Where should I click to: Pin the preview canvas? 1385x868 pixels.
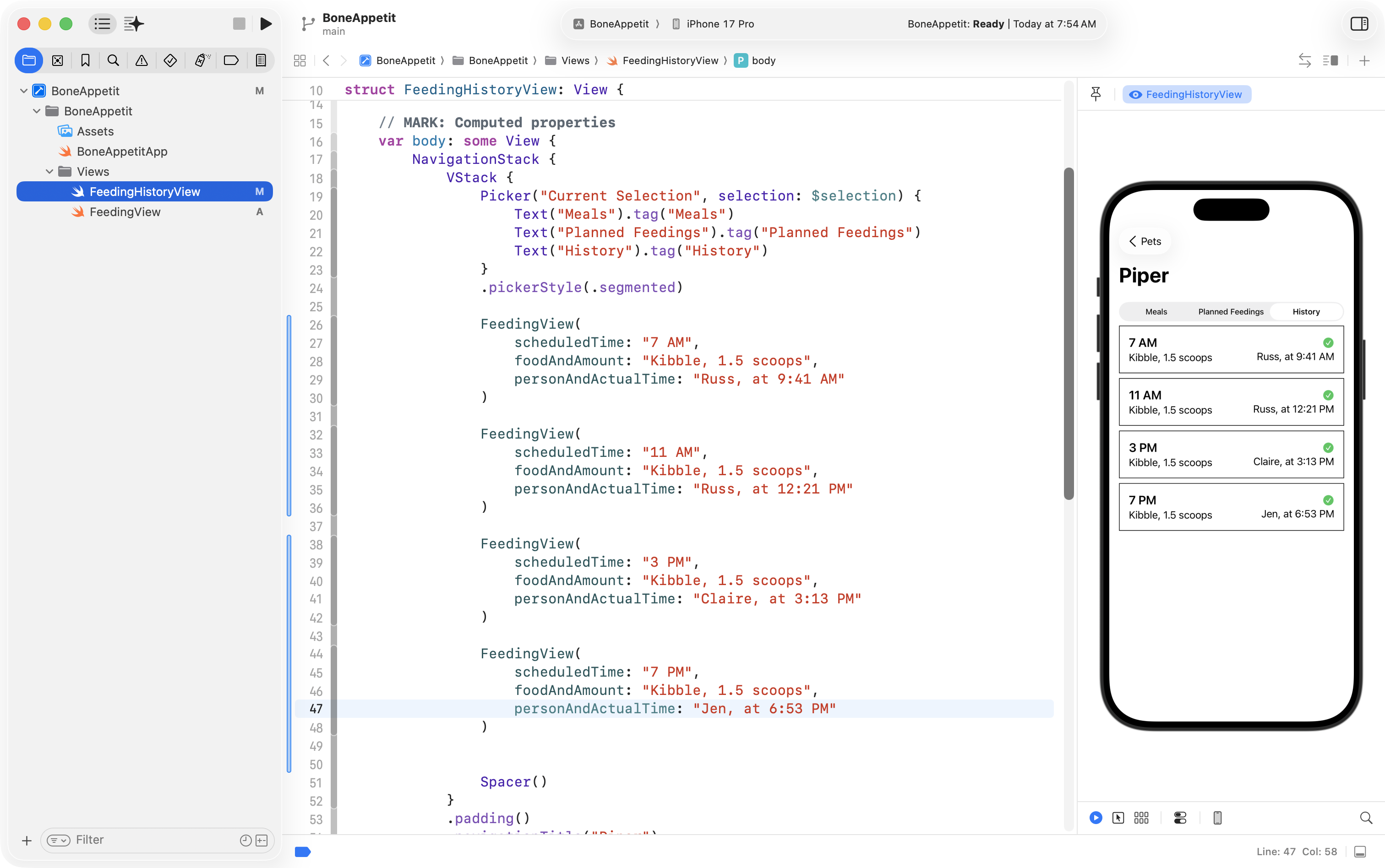point(1096,94)
